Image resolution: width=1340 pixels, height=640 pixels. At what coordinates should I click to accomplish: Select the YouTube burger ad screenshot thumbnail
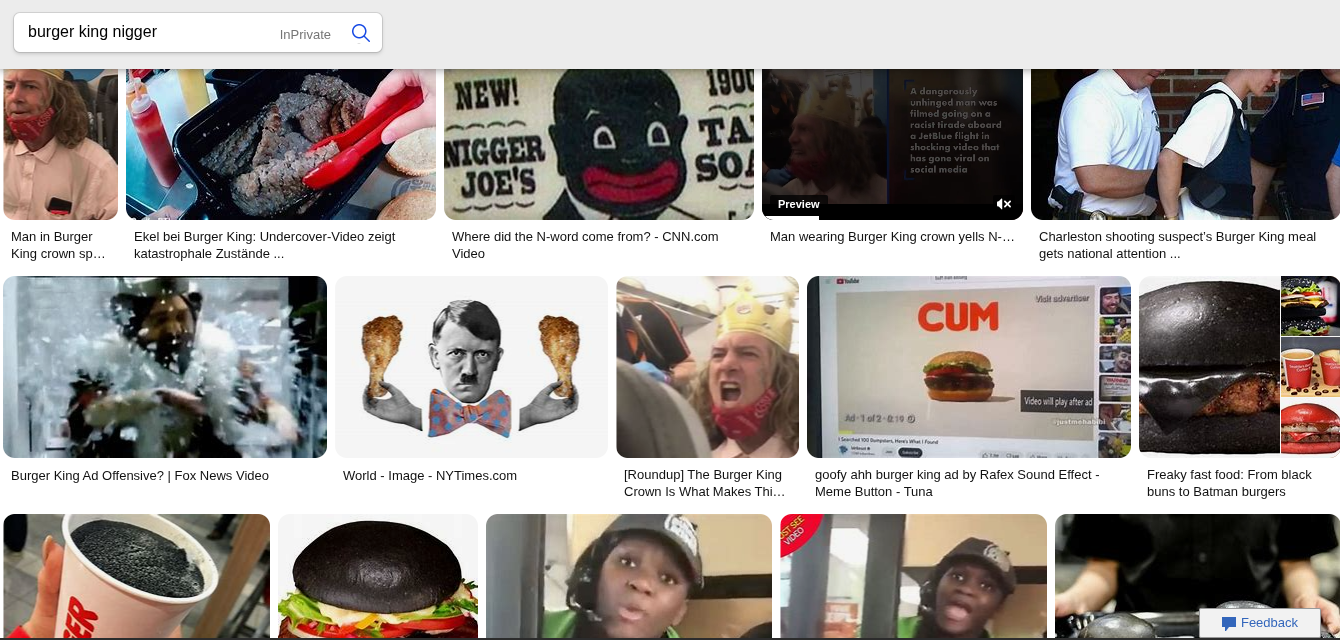(x=968, y=367)
